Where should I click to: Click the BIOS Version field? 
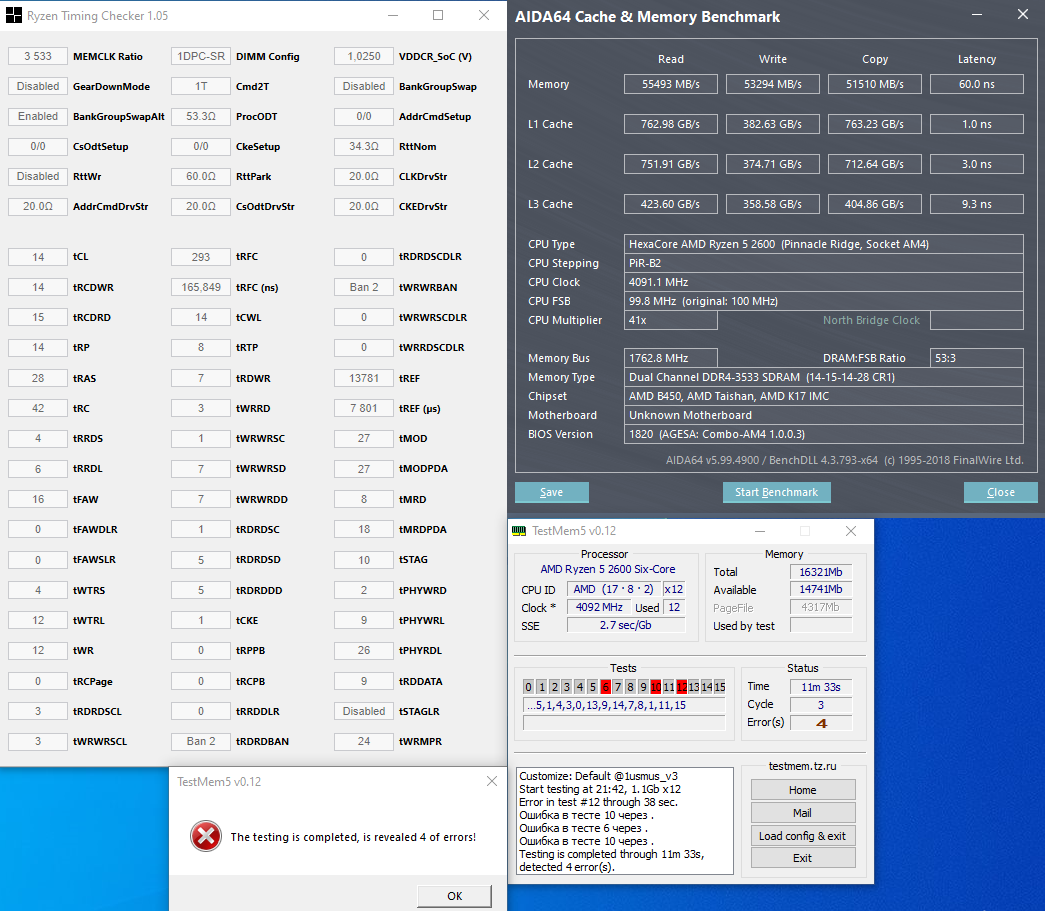pos(824,434)
